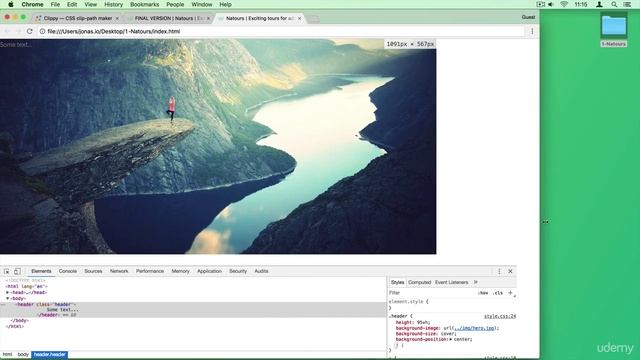The image size is (640, 360).
Task: Switch to the Computed styles tab
Action: pyautogui.click(x=419, y=282)
